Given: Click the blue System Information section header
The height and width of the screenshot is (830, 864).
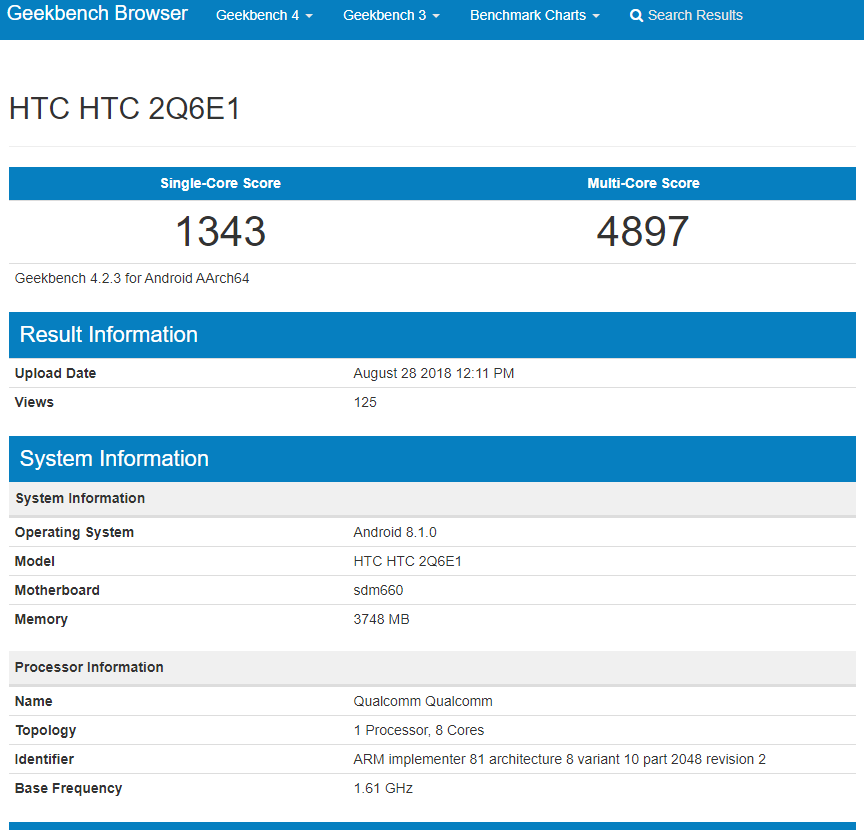Looking at the screenshot, I should [x=432, y=459].
